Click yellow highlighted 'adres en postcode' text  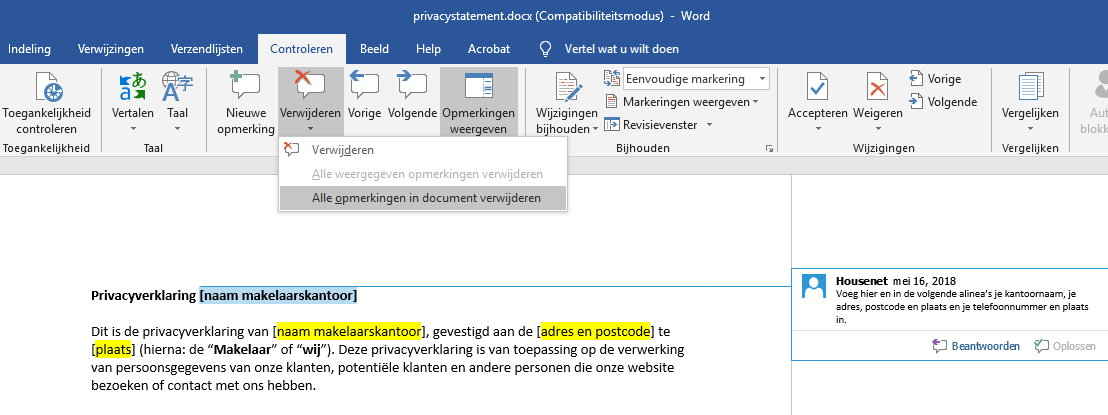[596, 330]
